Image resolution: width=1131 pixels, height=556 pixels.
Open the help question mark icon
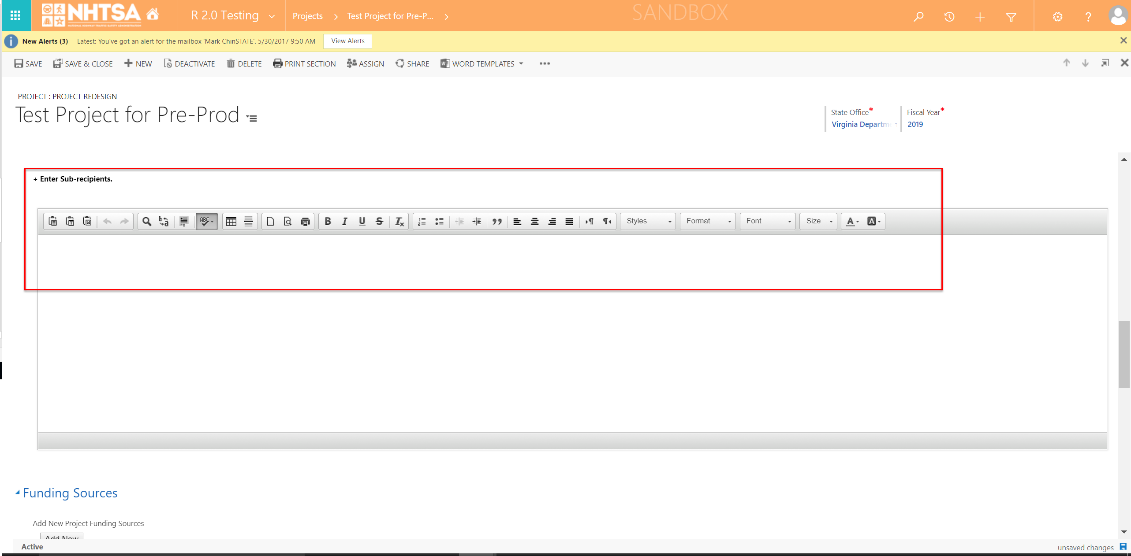(1088, 17)
